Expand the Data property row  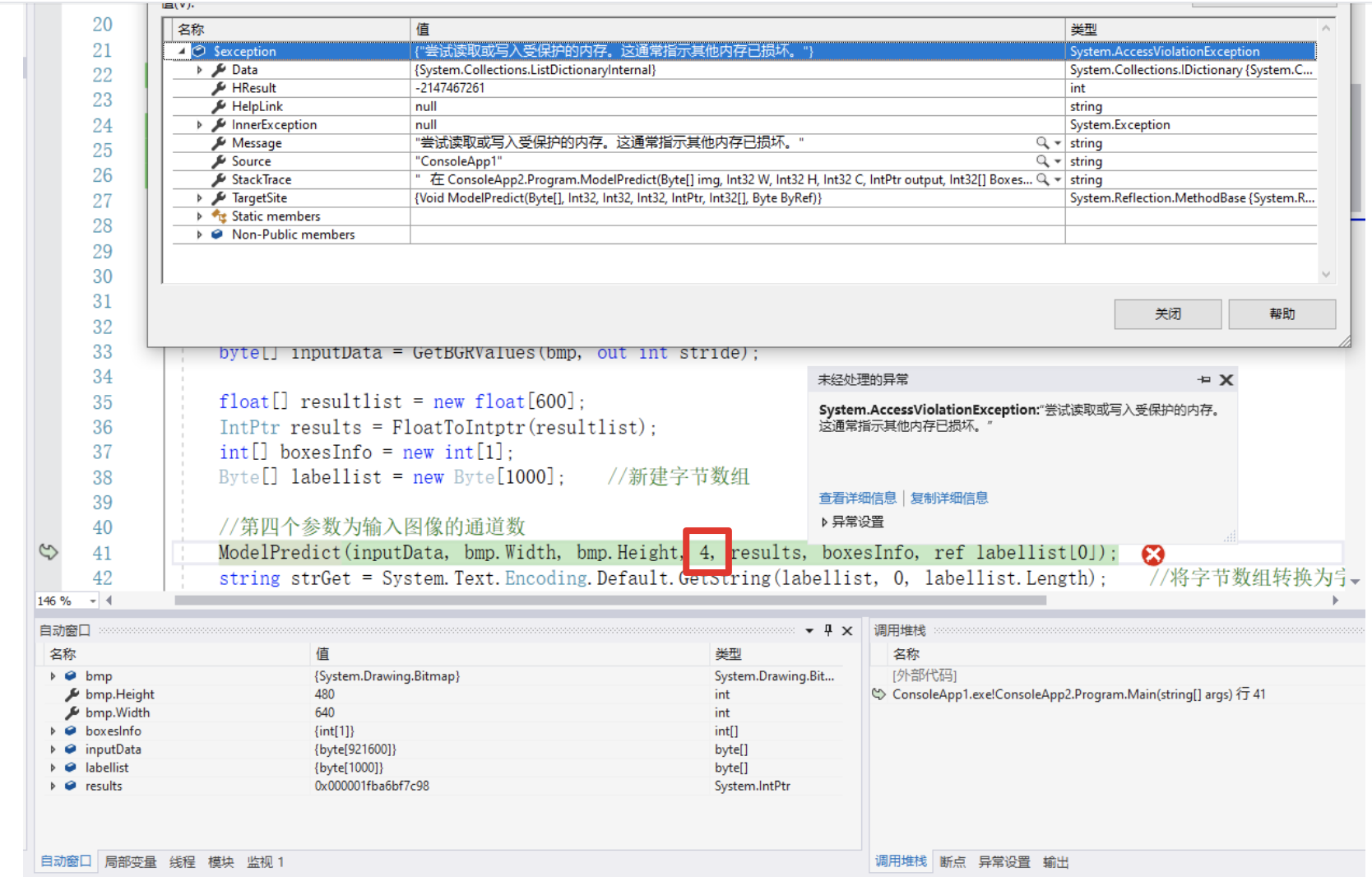(200, 70)
